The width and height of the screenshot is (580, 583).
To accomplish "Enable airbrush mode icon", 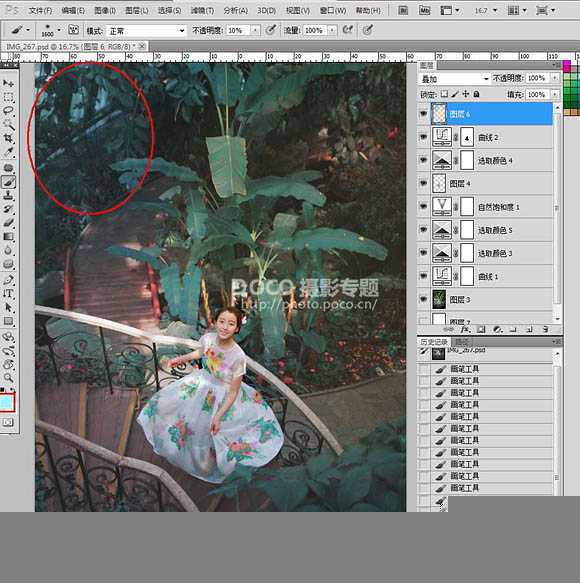I will click(x=348, y=29).
